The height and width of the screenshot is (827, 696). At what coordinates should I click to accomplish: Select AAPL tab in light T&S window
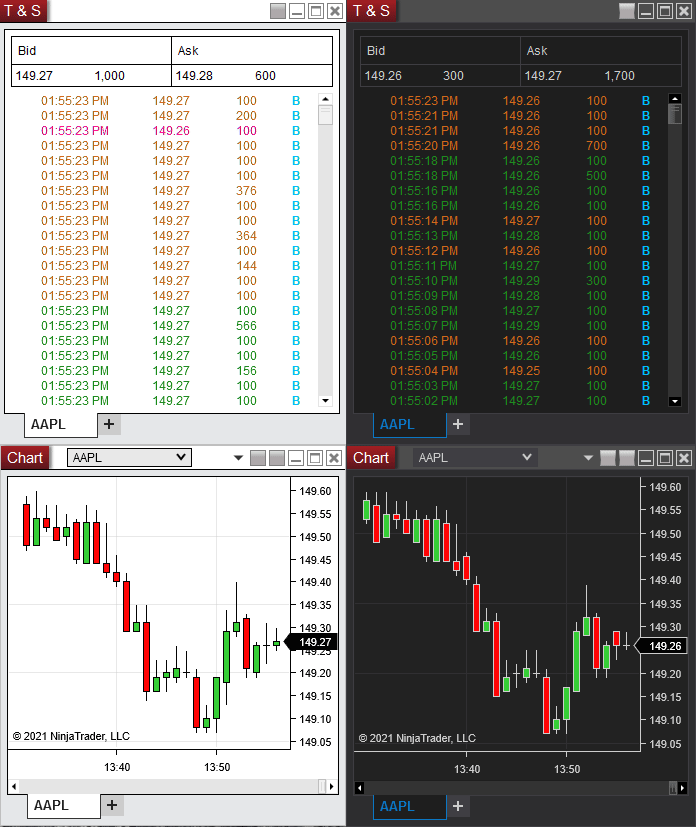pos(61,425)
